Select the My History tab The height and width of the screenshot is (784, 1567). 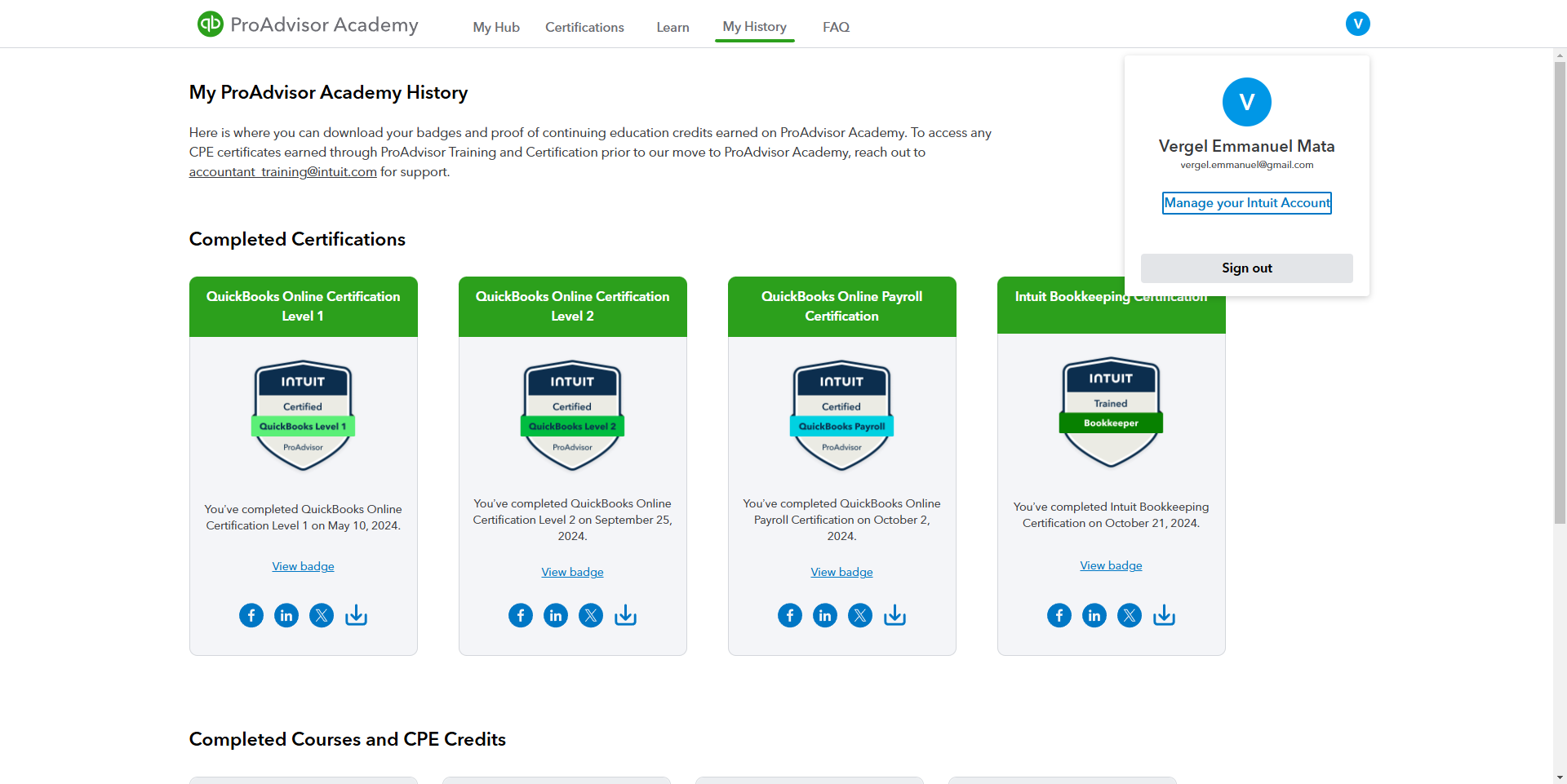tap(755, 27)
